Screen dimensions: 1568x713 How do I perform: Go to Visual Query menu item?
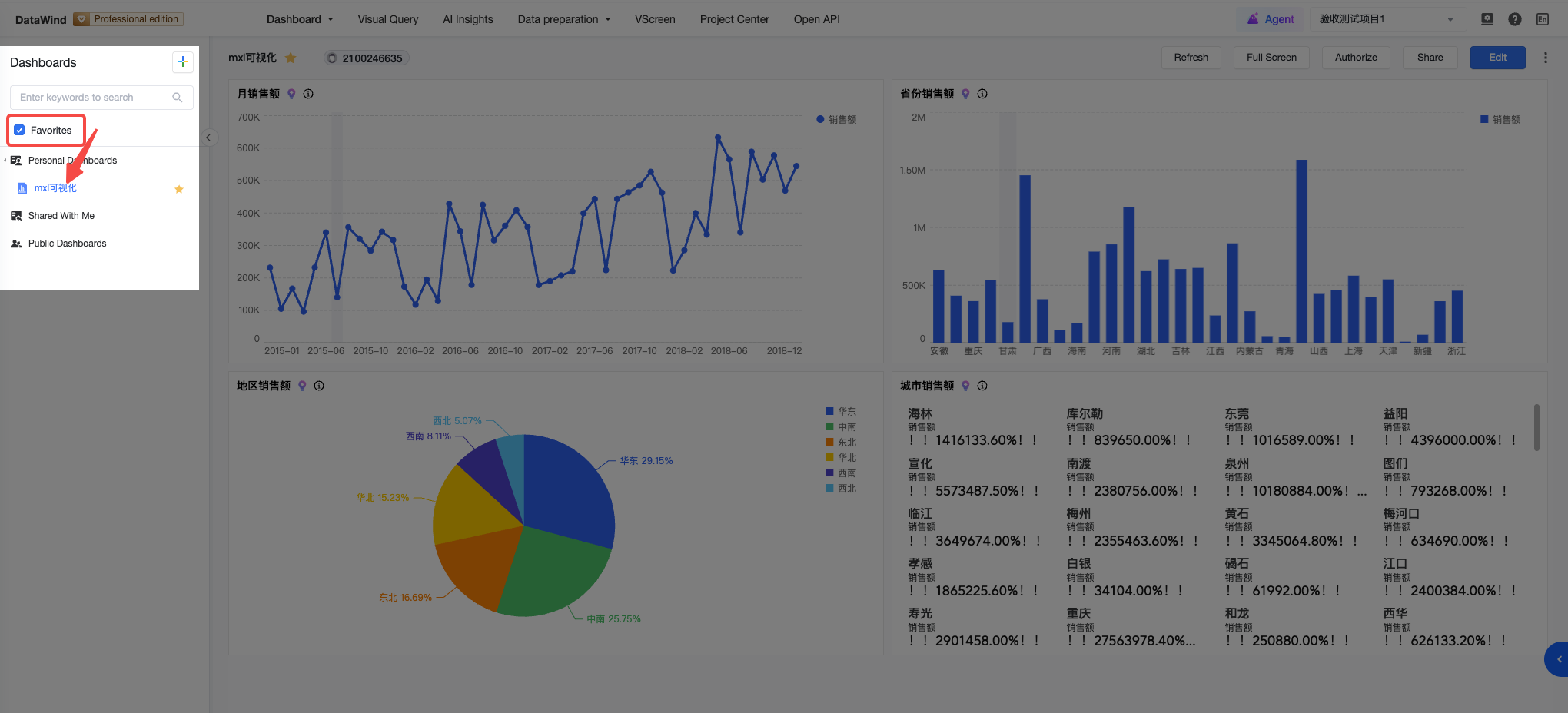(388, 19)
